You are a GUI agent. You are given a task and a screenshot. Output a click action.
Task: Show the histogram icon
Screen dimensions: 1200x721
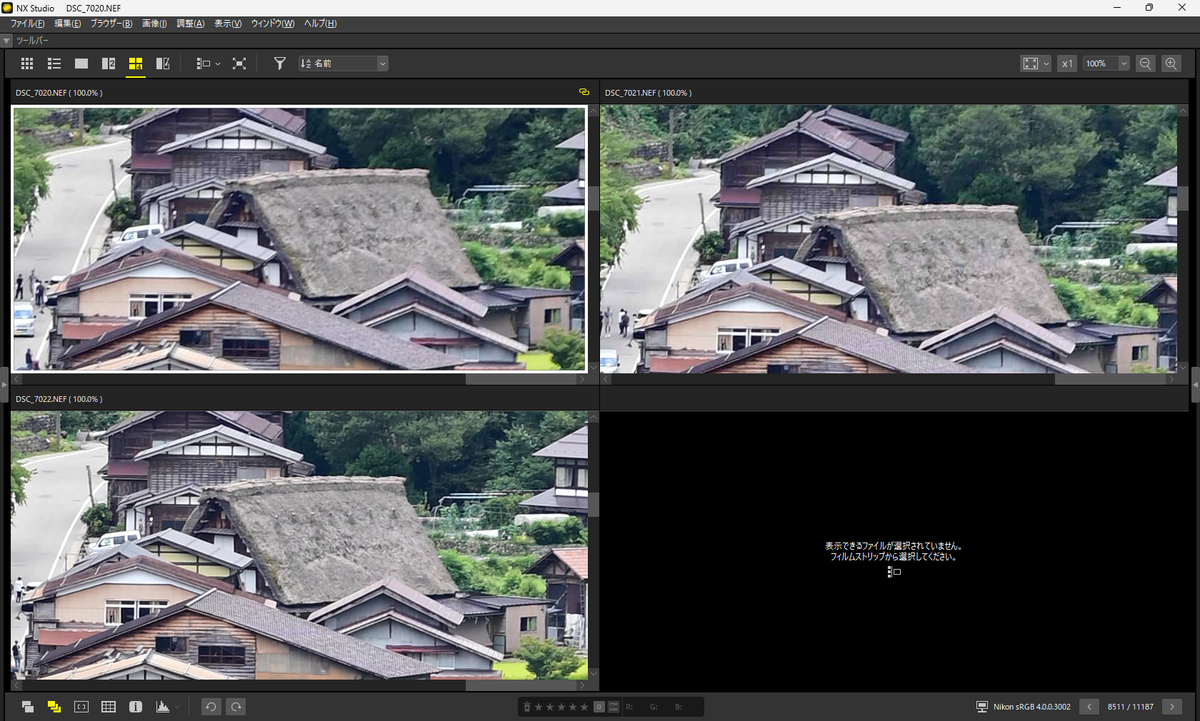[162, 707]
